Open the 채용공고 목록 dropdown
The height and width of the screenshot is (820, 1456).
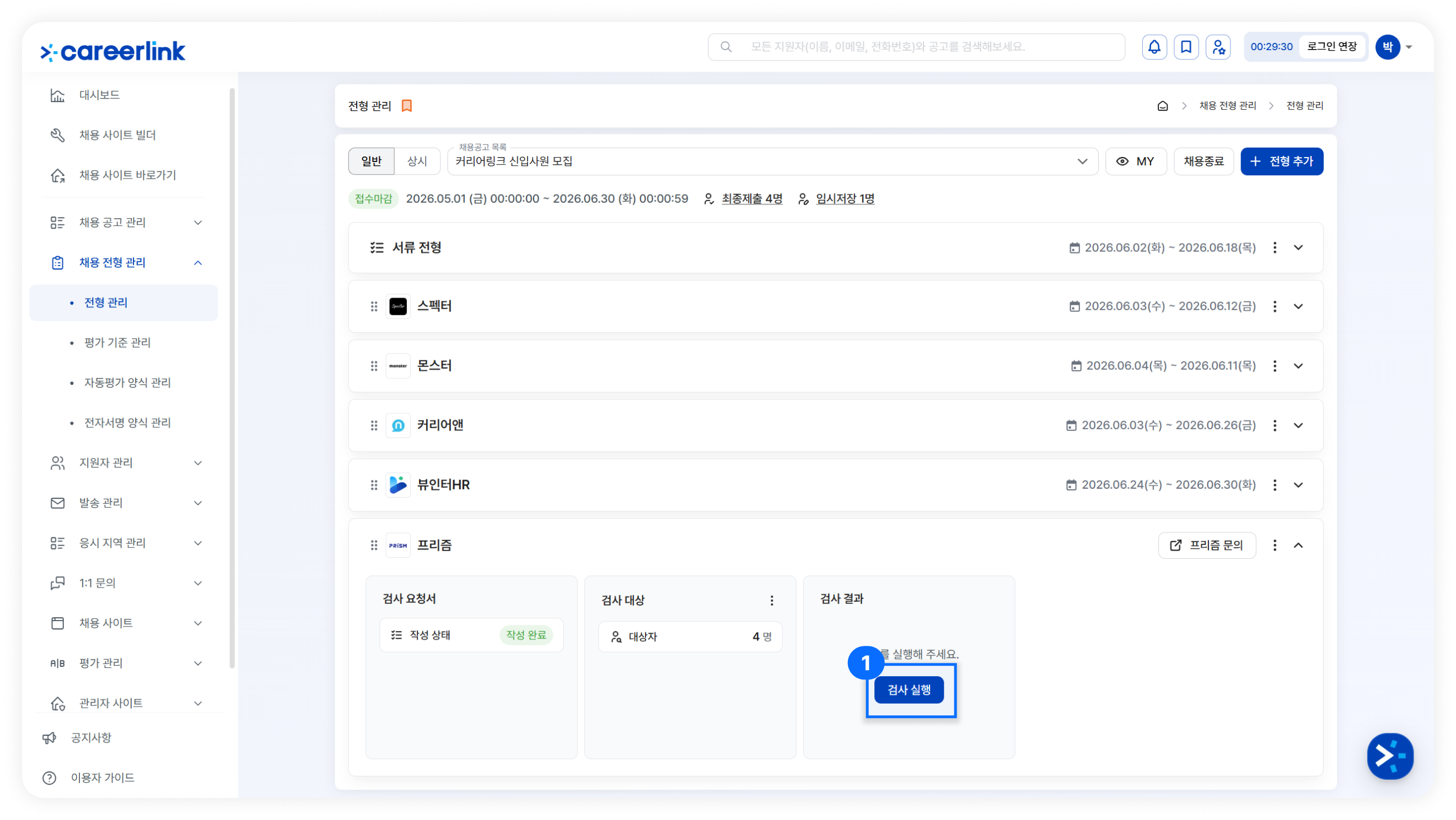[772, 161]
